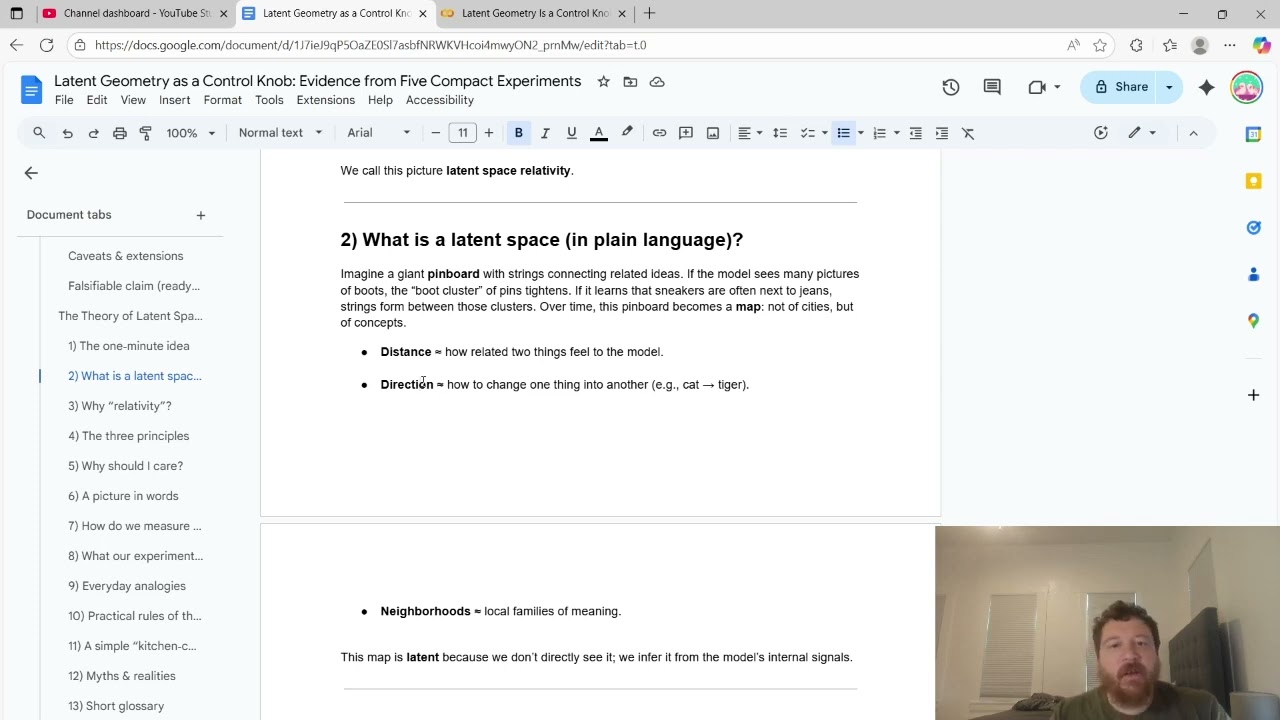Open the File menu

[x=64, y=100]
